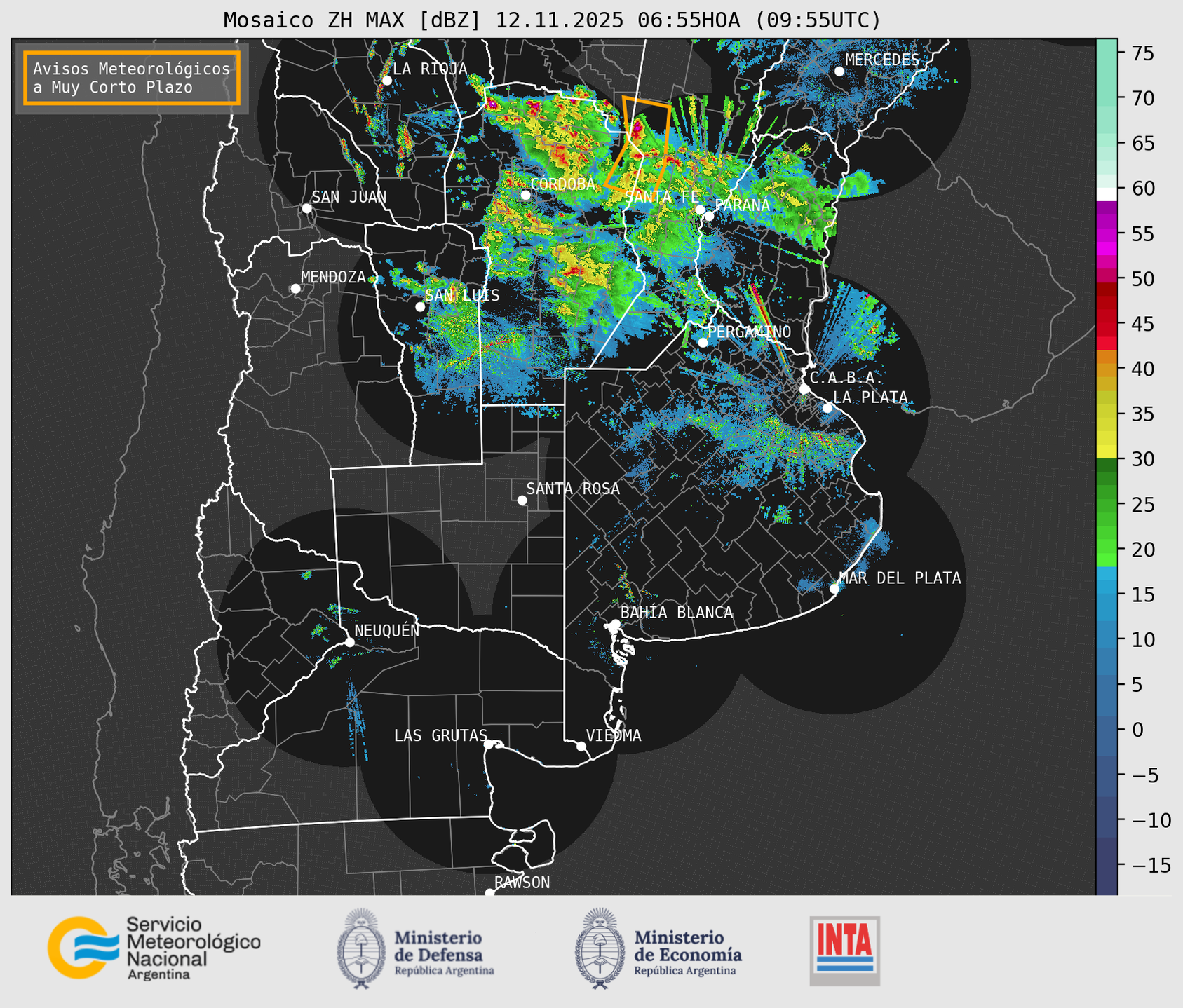This screenshot has height=1008, width=1183.
Task: Select the Avisos Meteorológicos a Muy Corto Plazo legend box
Action: [x=132, y=78]
